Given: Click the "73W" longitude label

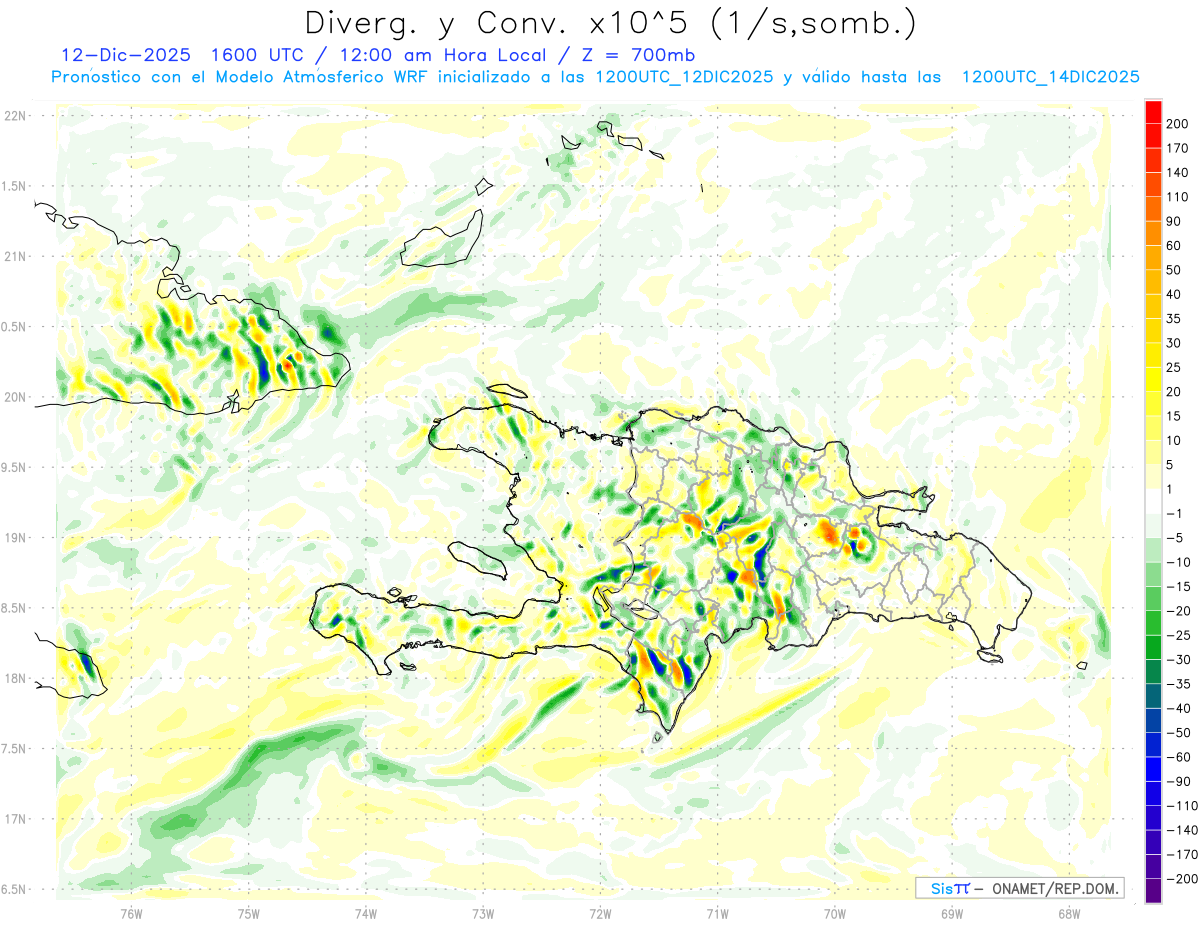Looking at the screenshot, I should 483,914.
